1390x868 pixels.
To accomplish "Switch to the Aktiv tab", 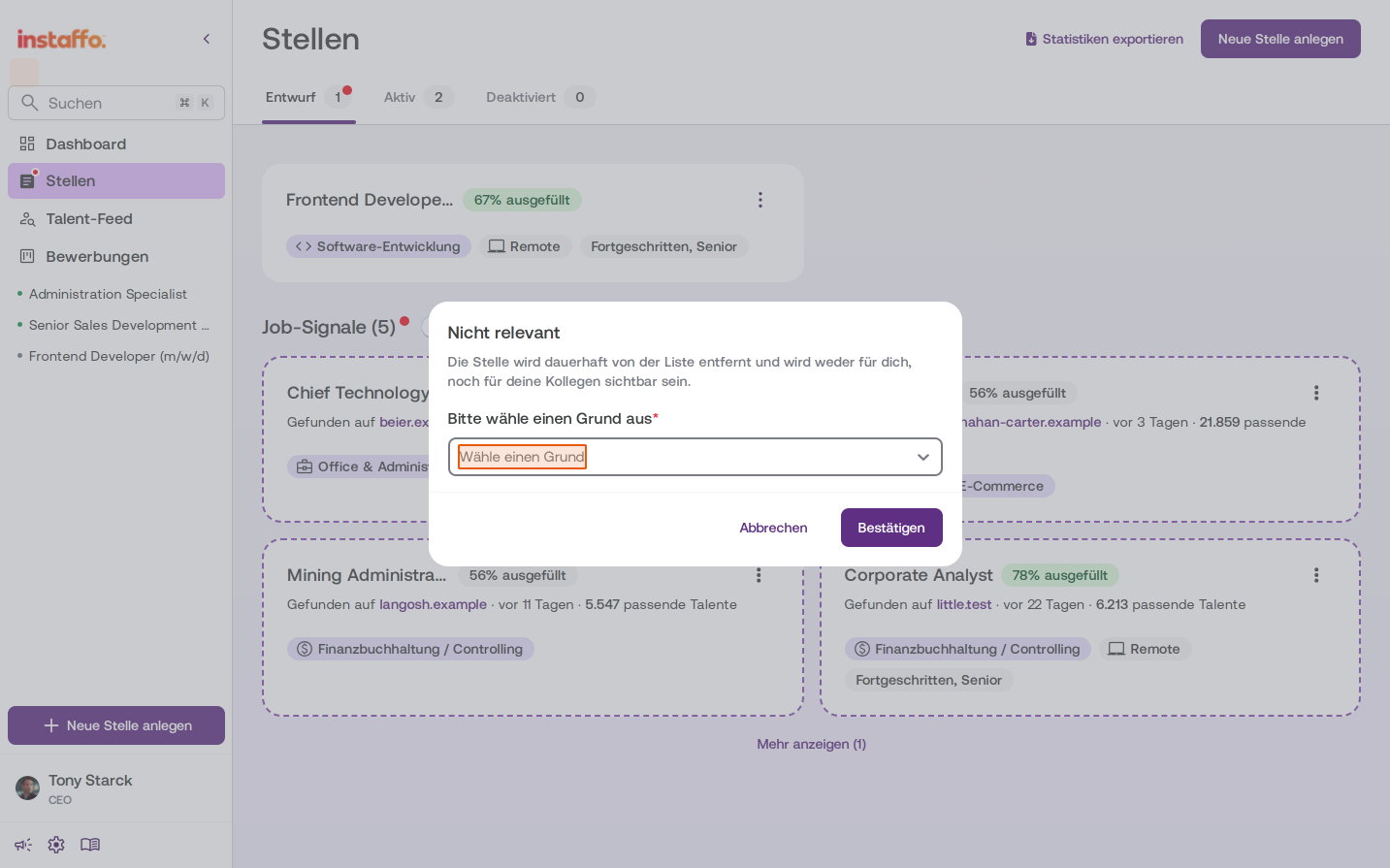I will 418,97.
